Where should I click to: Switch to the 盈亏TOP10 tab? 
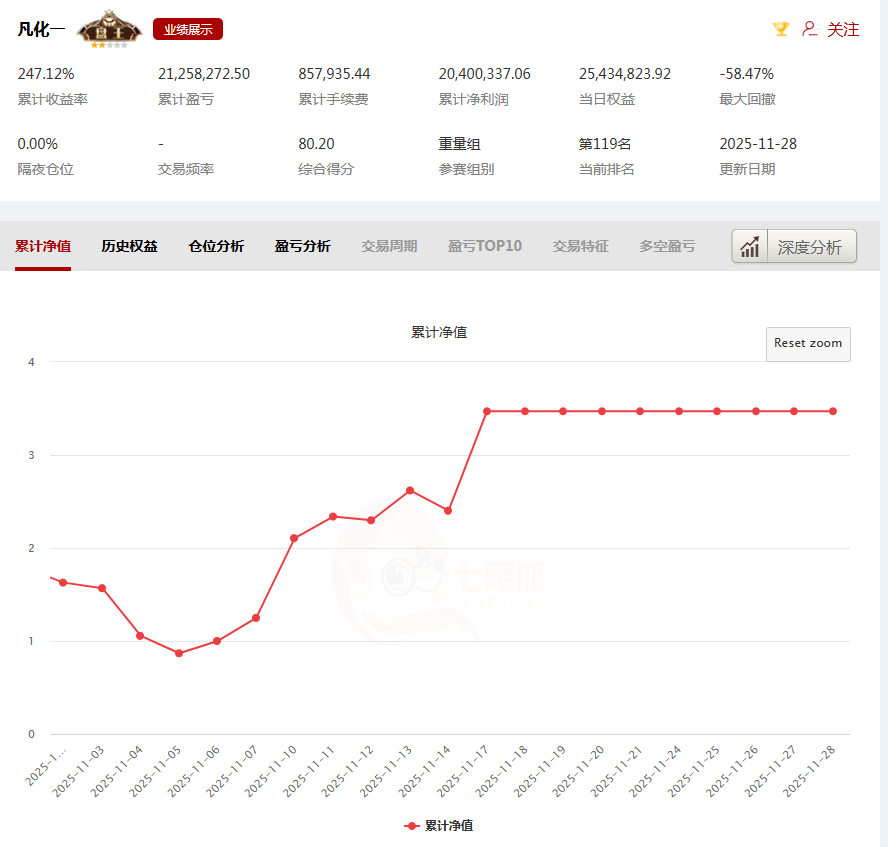click(x=485, y=246)
